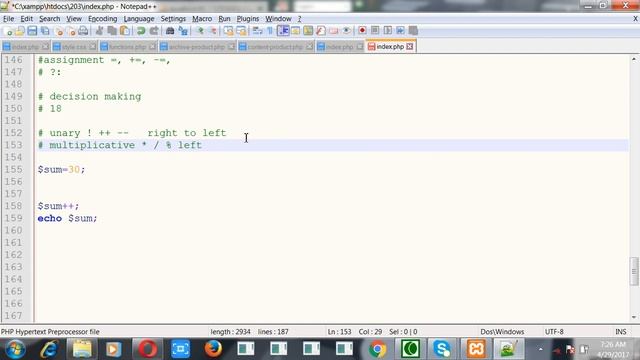Open the Search menu
640x360 pixels.
coord(49,19)
